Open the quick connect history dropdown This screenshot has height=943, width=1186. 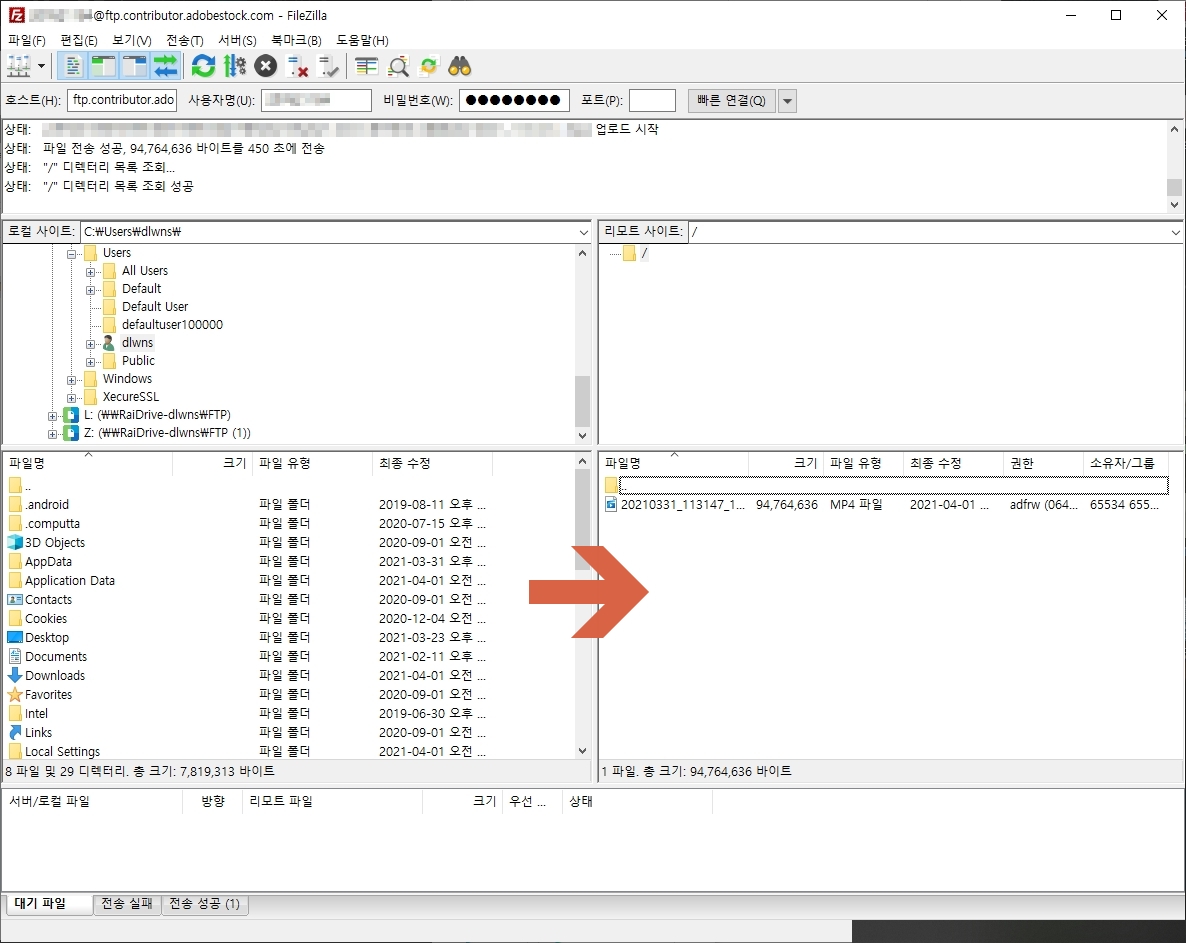787,101
